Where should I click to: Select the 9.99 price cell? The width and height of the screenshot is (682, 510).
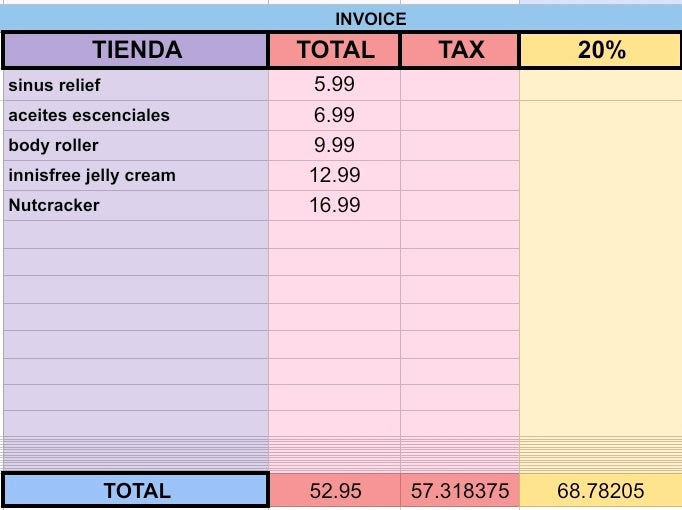pos(334,145)
